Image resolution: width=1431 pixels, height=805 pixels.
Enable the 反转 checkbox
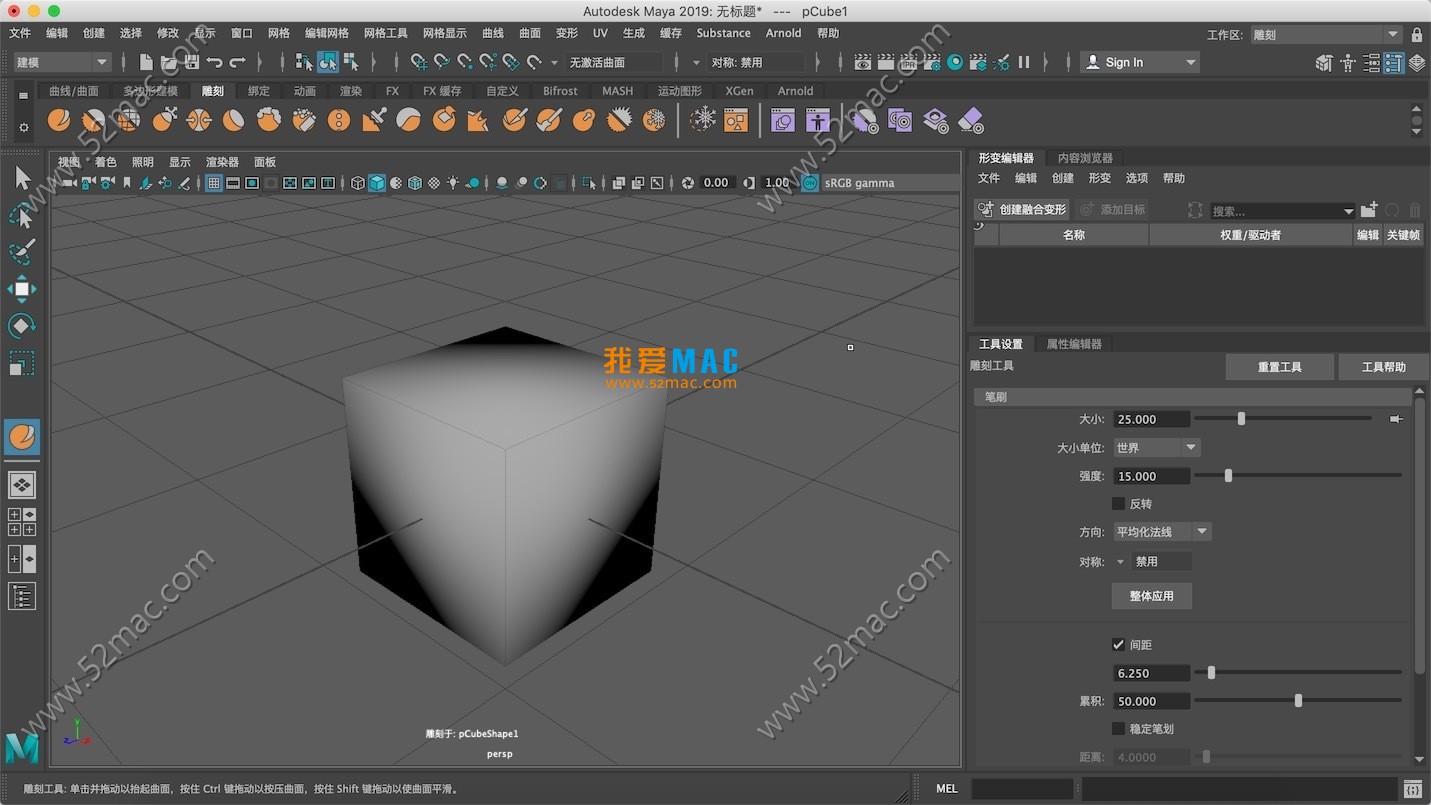pos(1118,504)
